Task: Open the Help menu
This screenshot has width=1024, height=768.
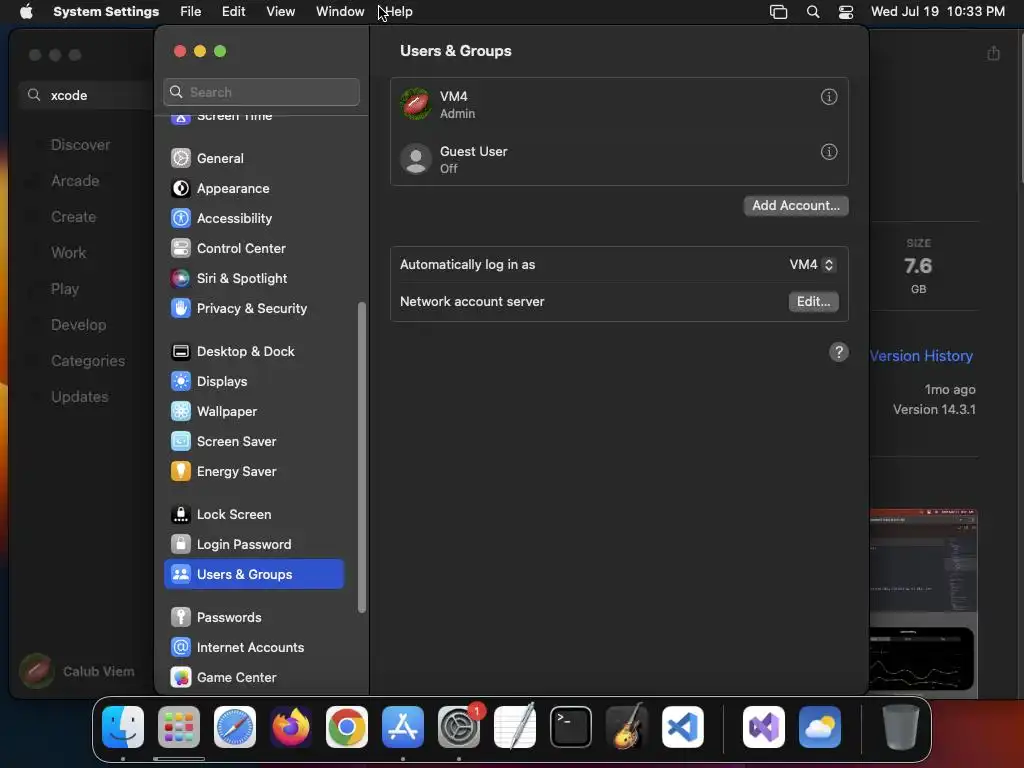Action: coord(399,12)
